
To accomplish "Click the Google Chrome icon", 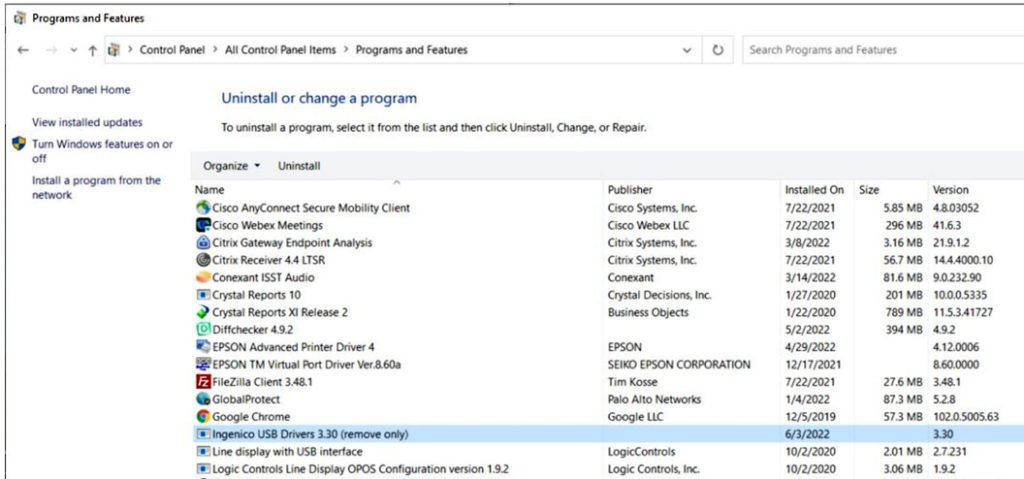I will [x=203, y=416].
